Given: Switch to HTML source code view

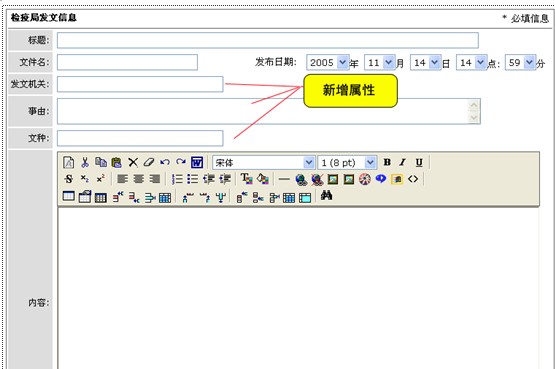Looking at the screenshot, I should tap(413, 179).
